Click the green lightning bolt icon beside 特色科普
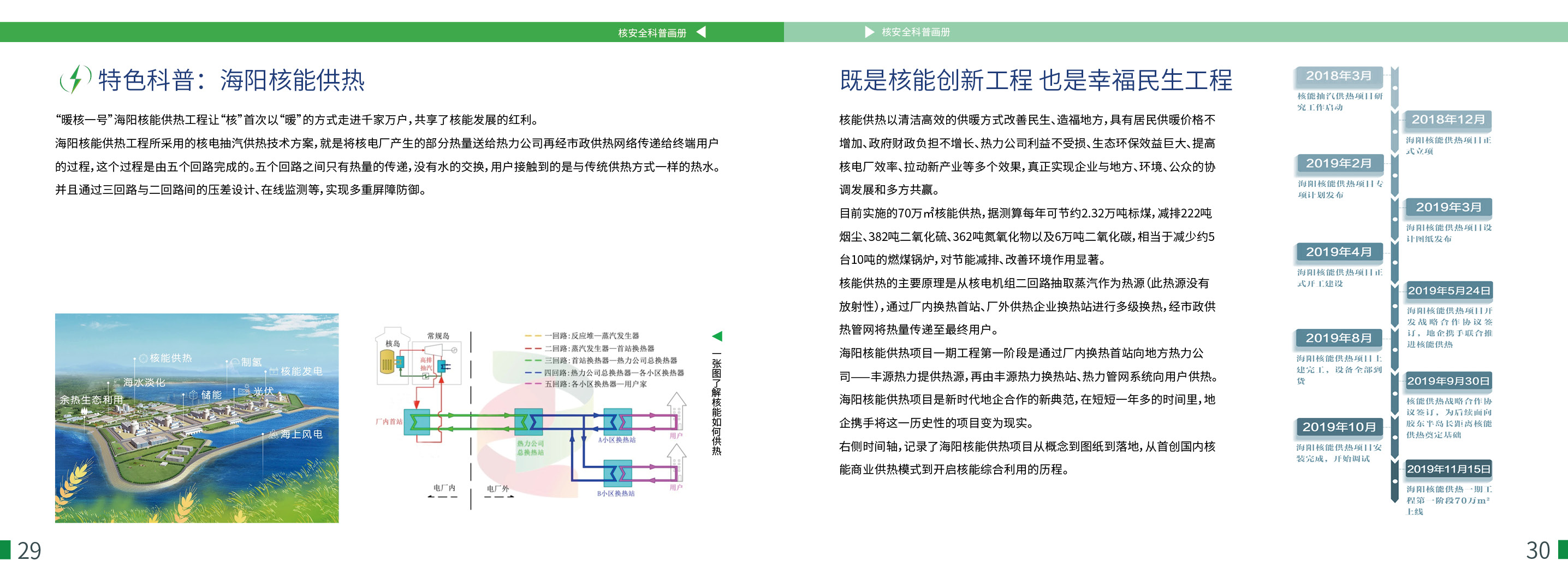The image size is (1568, 578). click(x=75, y=79)
